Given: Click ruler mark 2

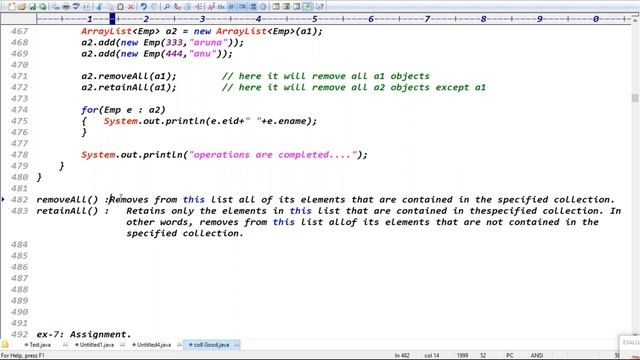Looking at the screenshot, I should pos(146,19).
